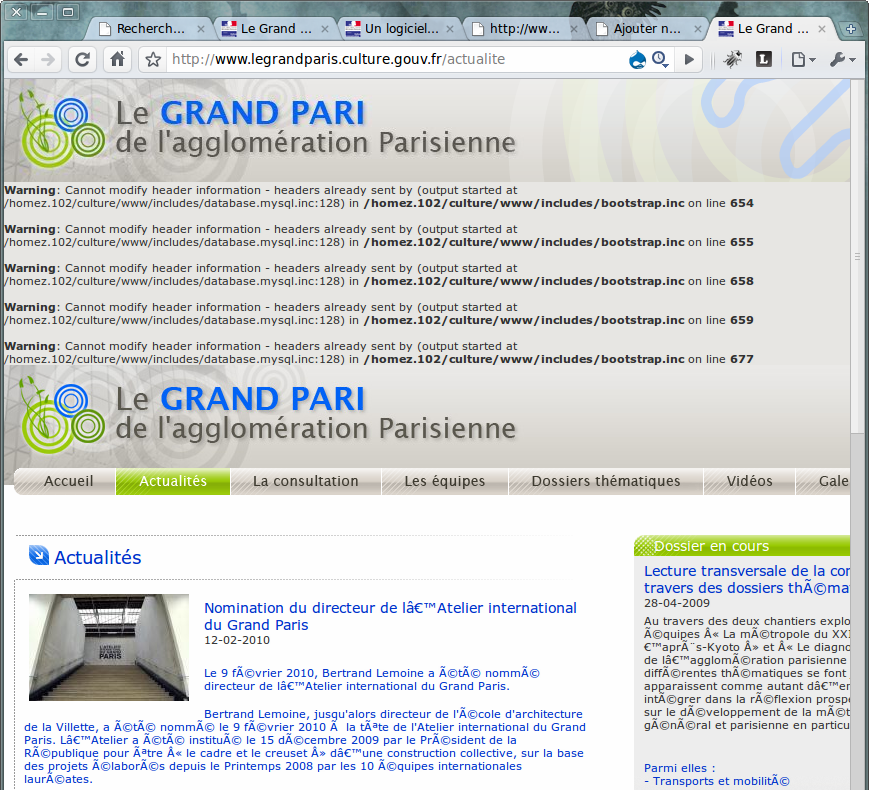This screenshot has width=869, height=790.
Task: Open the Accueil menu item
Action: [x=68, y=481]
